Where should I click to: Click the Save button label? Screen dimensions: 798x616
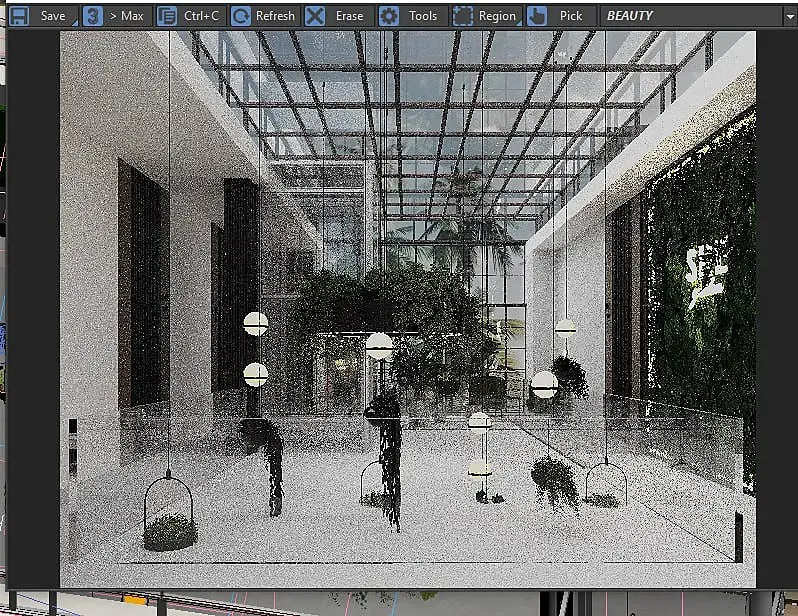point(53,16)
